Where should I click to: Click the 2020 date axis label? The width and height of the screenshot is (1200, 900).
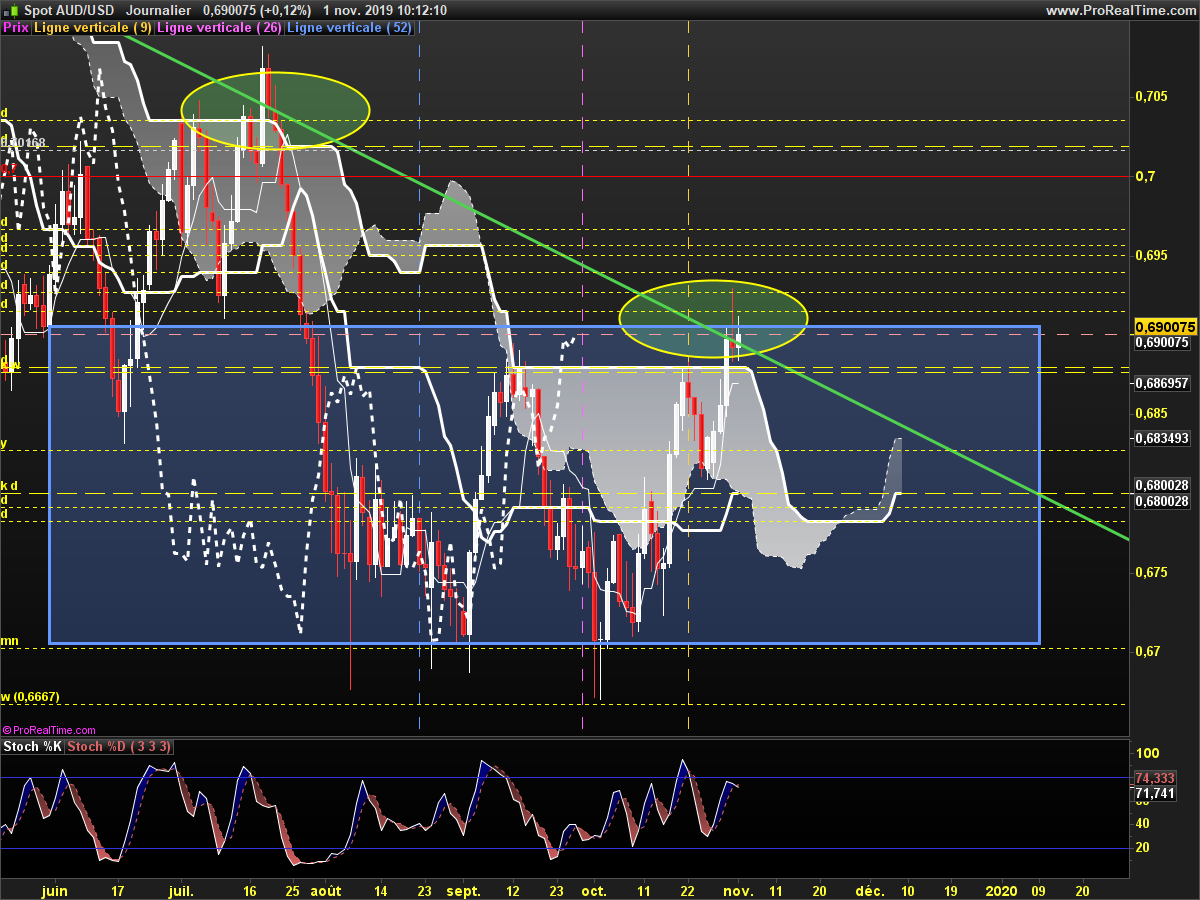pyautogui.click(x=1000, y=889)
